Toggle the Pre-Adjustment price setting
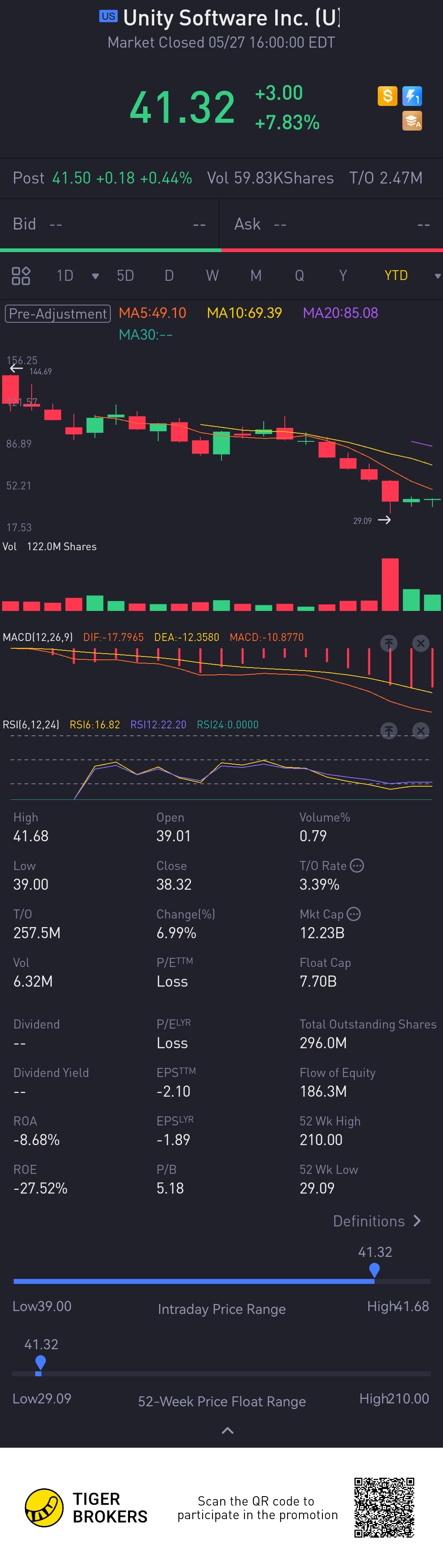This screenshot has height=1568, width=443. pyautogui.click(x=58, y=314)
